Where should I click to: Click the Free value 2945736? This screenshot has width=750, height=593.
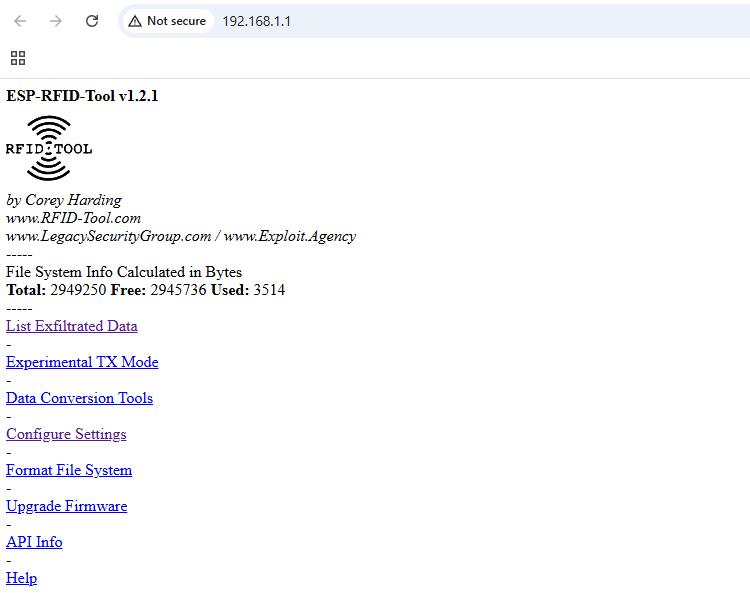(x=178, y=290)
